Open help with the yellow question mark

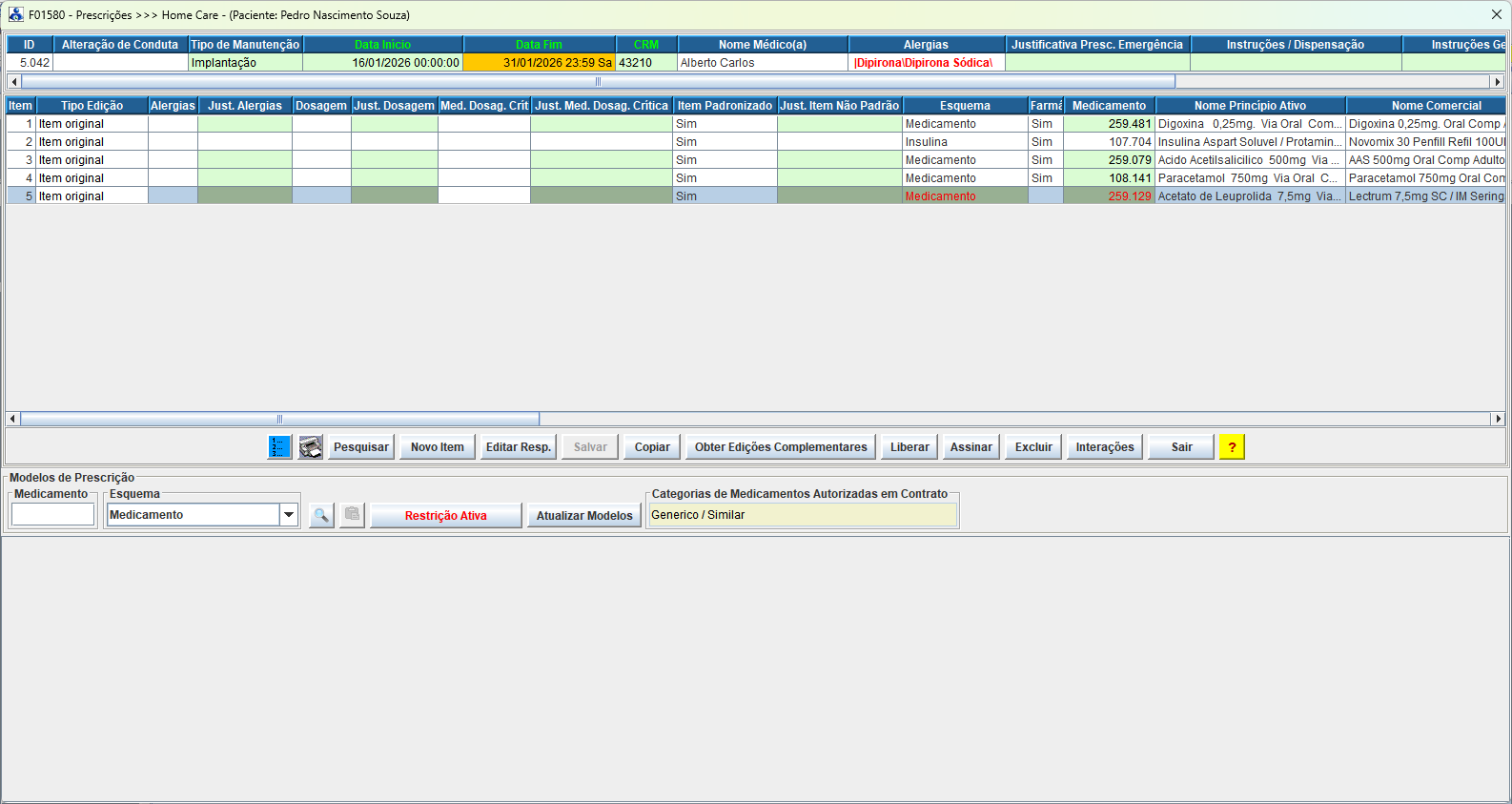tap(1232, 447)
